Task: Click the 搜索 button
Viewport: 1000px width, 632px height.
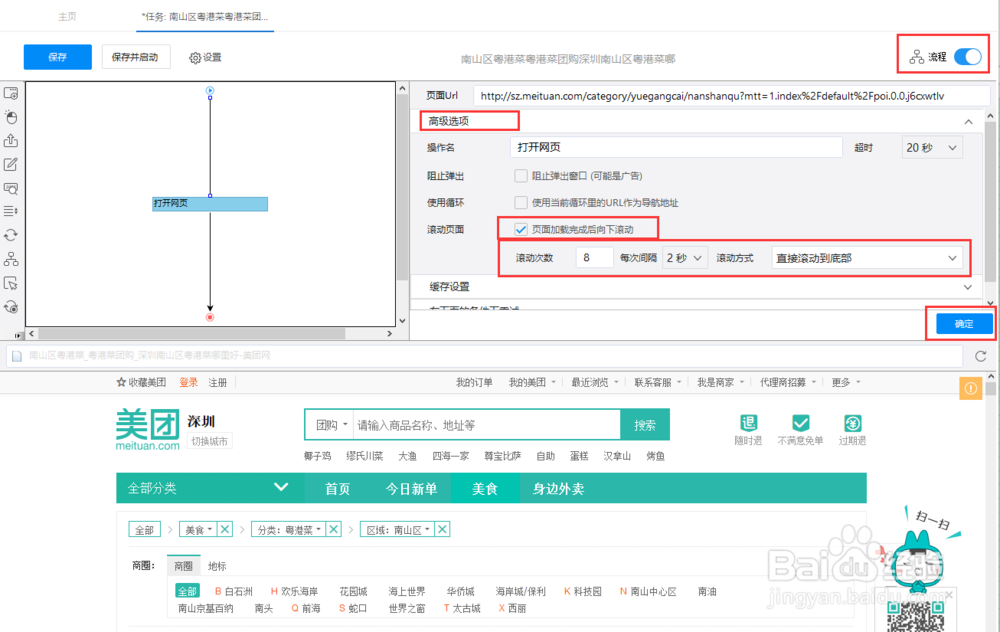Action: click(x=645, y=425)
